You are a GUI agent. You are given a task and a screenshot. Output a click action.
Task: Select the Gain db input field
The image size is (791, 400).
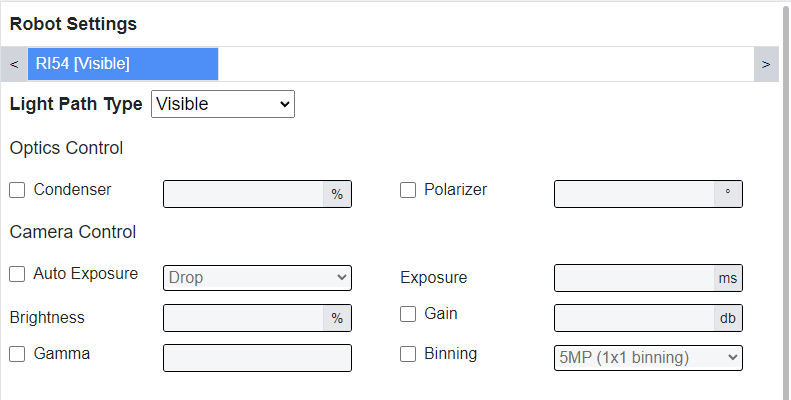click(x=634, y=318)
